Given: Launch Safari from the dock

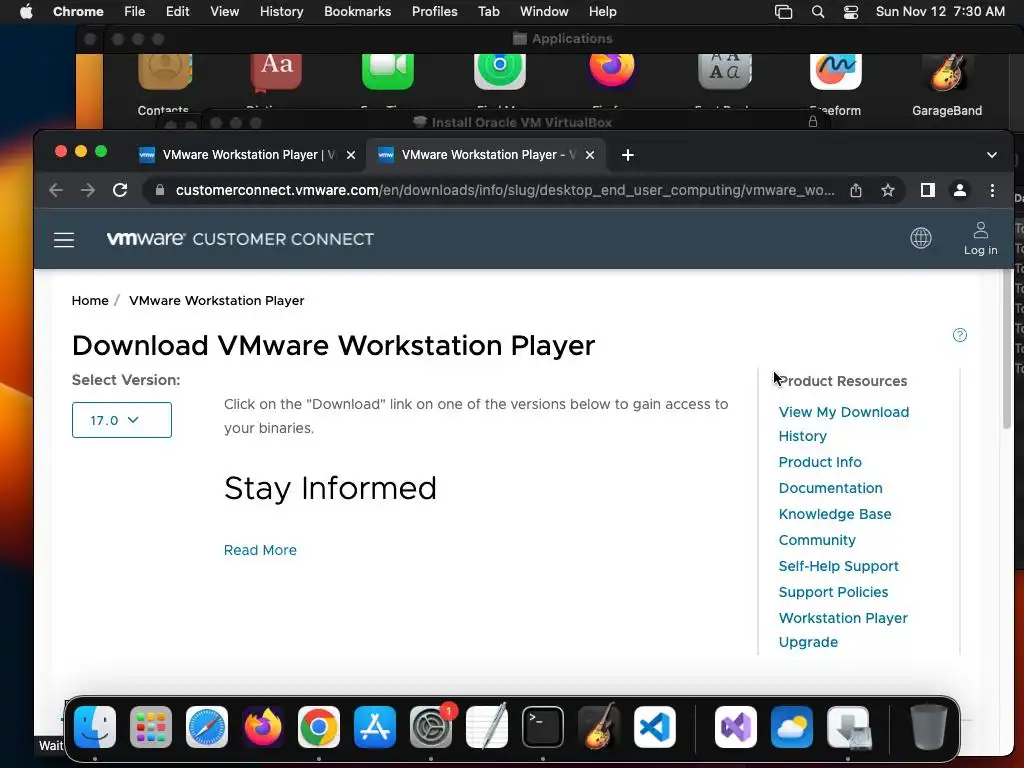Looking at the screenshot, I should coord(207,727).
